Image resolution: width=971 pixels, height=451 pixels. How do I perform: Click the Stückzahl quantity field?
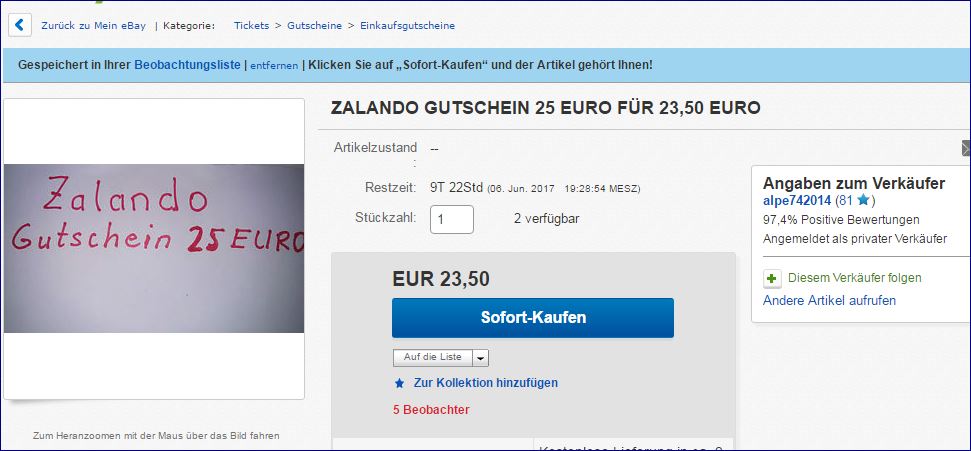pos(452,219)
